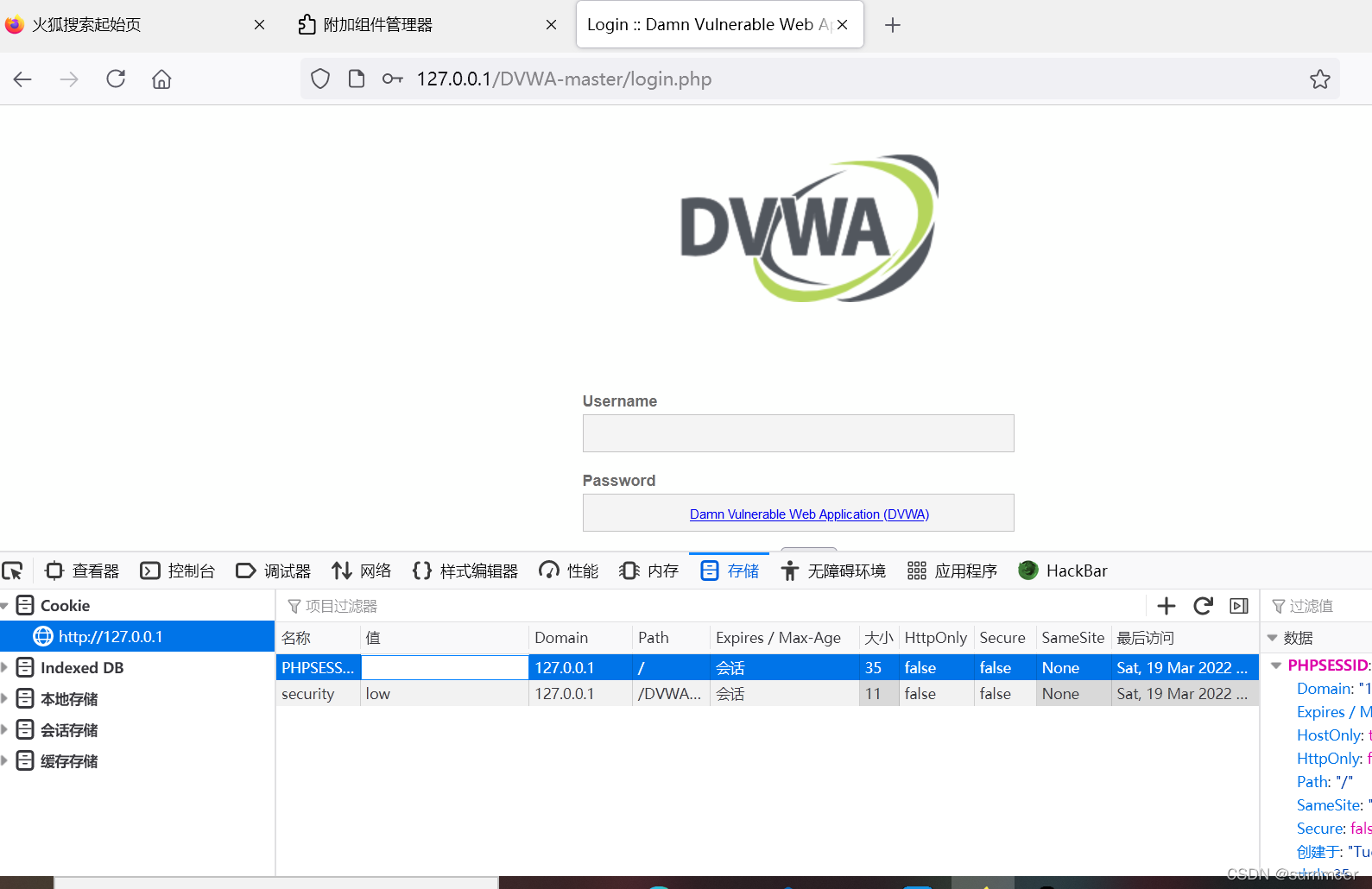Open the 应用程序 application panel

[x=952, y=571]
